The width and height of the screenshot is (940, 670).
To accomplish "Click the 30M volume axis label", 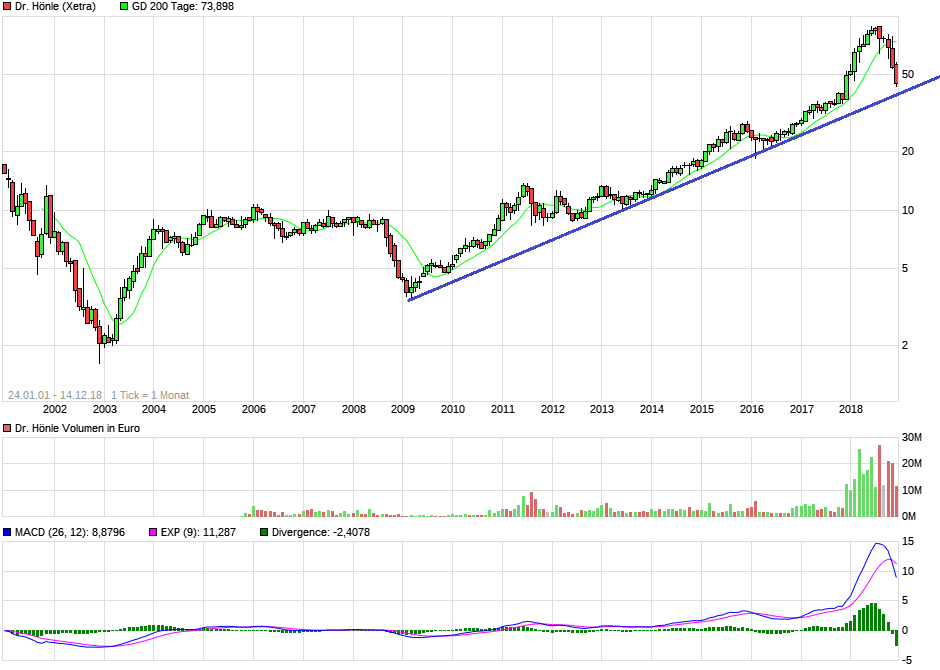I will tap(912, 438).
